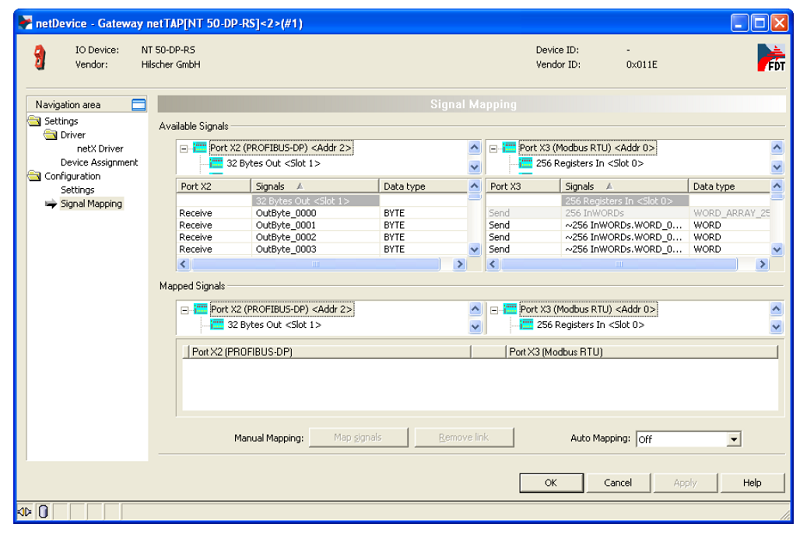Click Data type column header of Port X2 table
Viewport: 800px width, 534px height.
tap(423, 186)
